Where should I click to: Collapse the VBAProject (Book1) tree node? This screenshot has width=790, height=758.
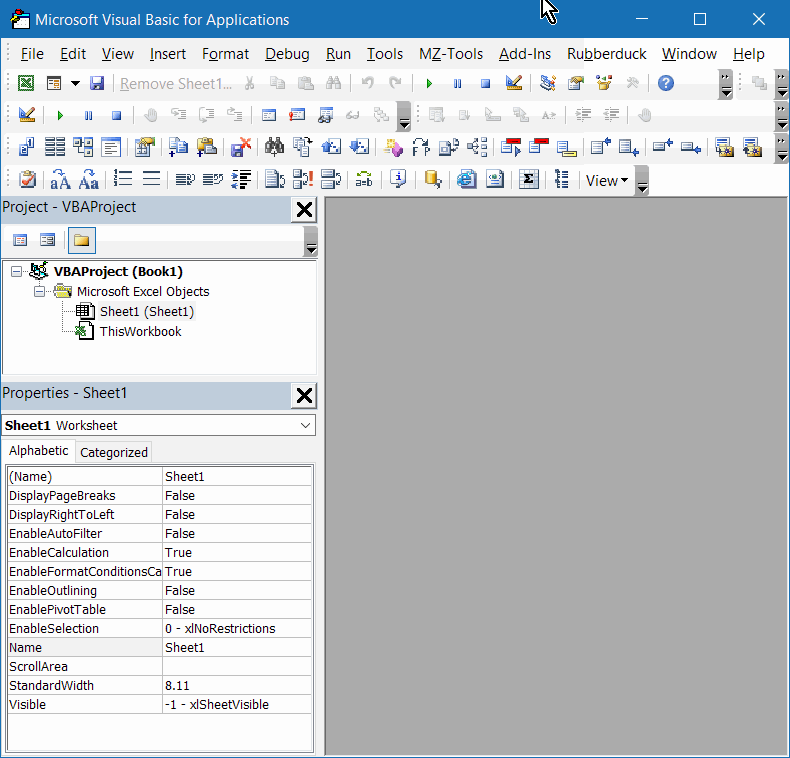click(17, 272)
